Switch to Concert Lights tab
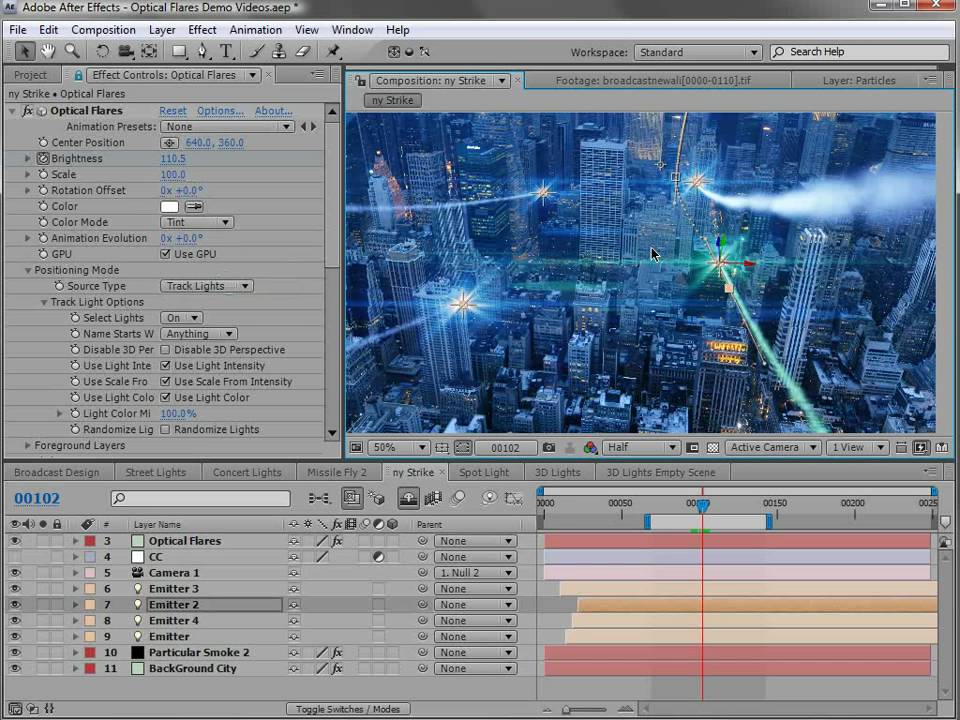Viewport: 960px width, 720px height. point(247,472)
